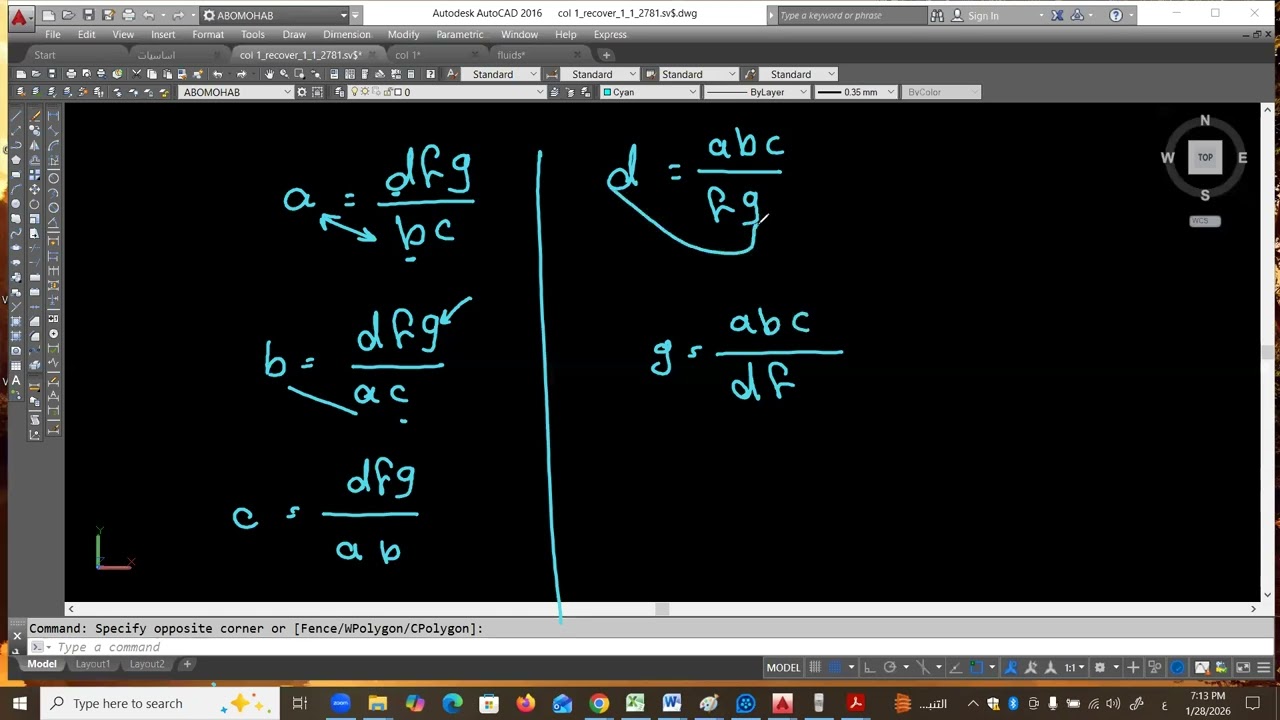Image resolution: width=1280 pixels, height=720 pixels.
Task: Switch to the Start tab
Action: point(45,55)
